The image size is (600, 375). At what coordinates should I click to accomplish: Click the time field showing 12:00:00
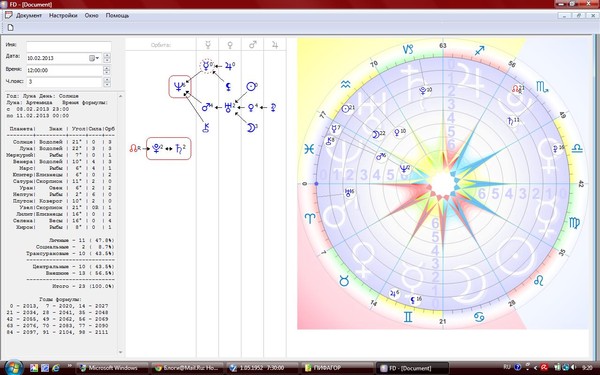click(64, 70)
